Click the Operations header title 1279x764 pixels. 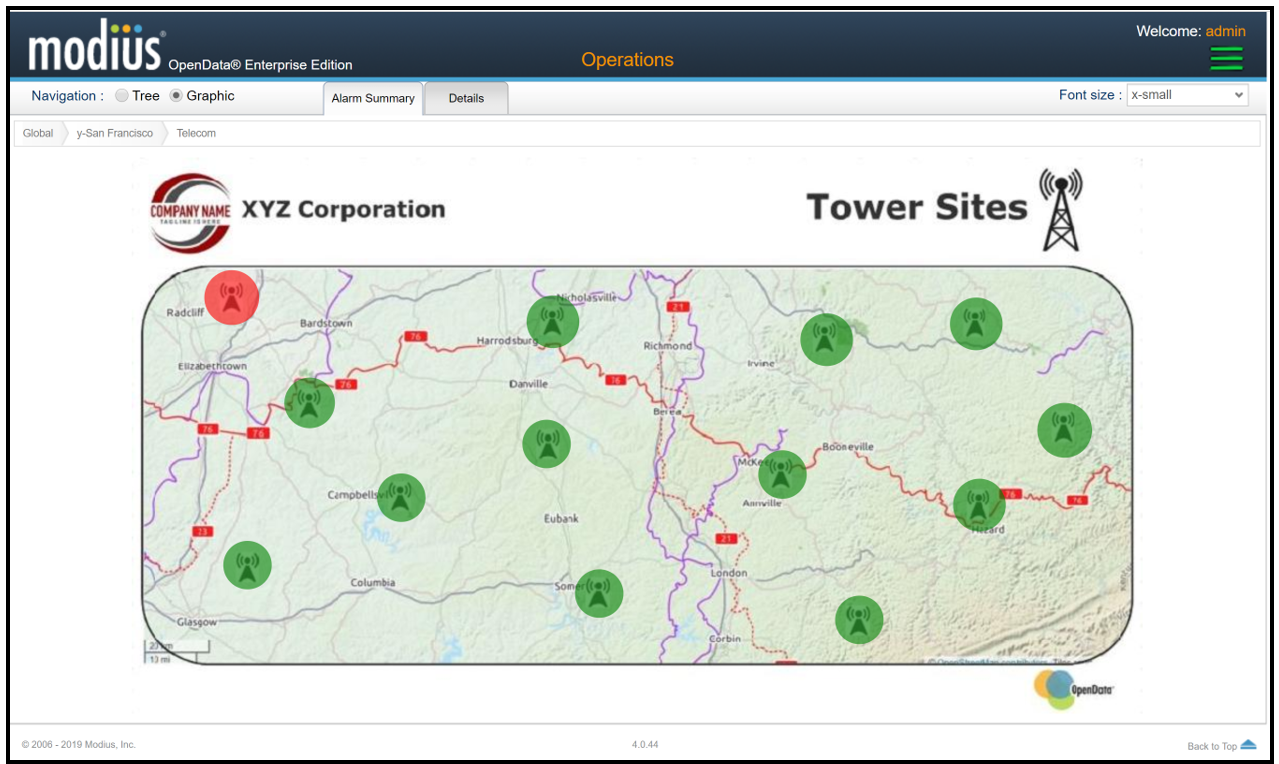tap(628, 60)
